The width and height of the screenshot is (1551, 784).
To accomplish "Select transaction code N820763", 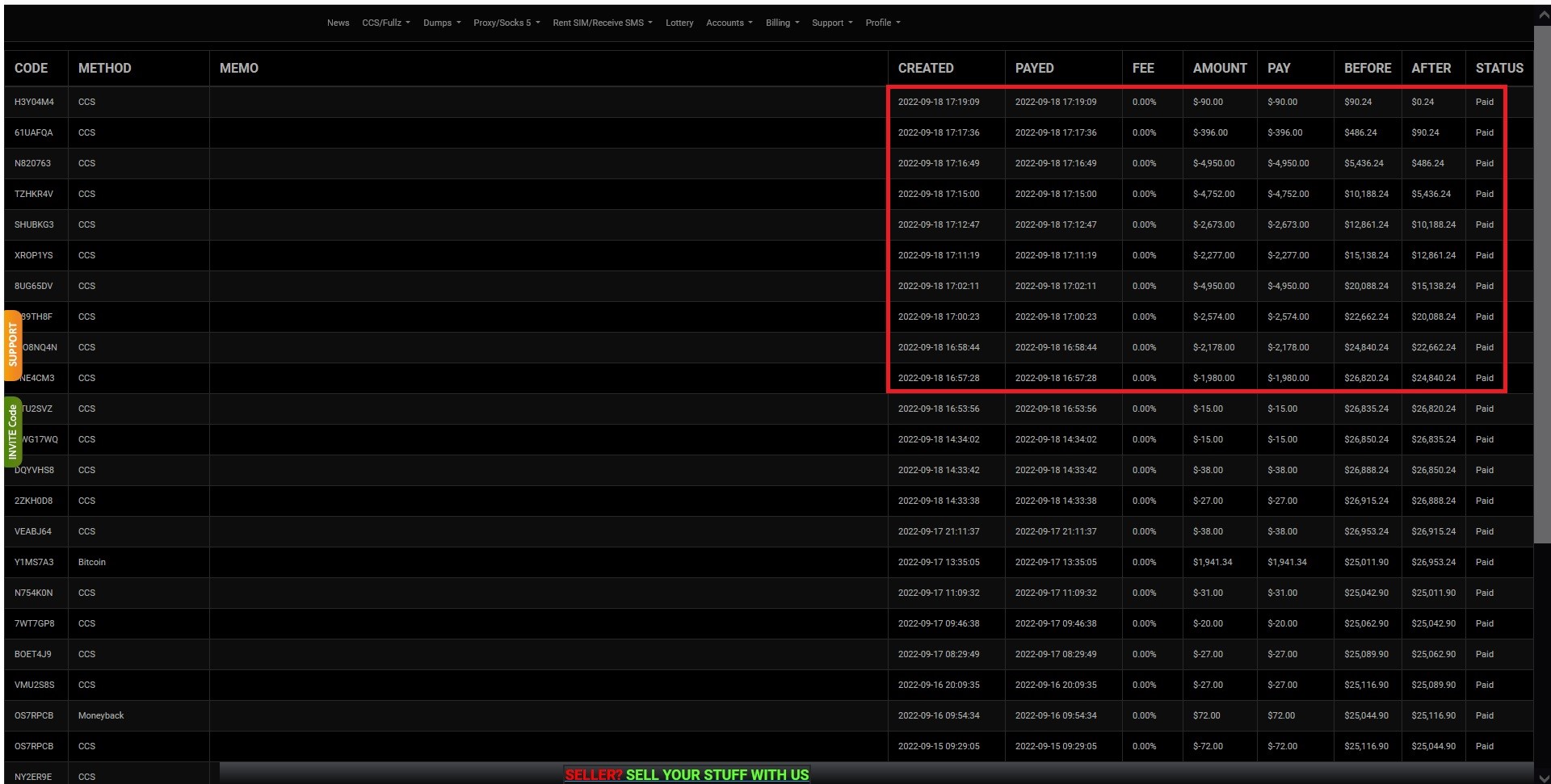I will (32, 163).
